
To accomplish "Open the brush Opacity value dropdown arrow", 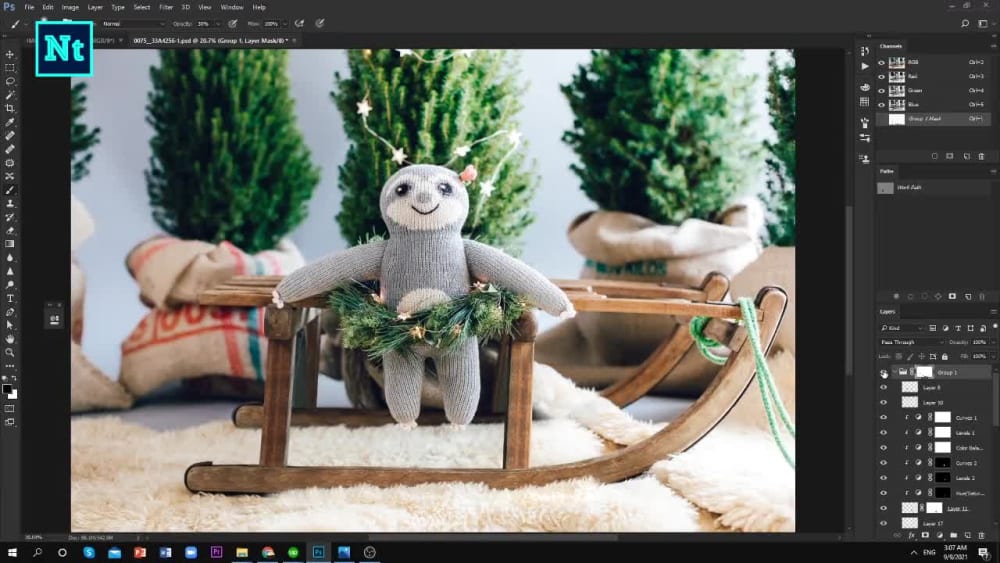I will point(218,24).
